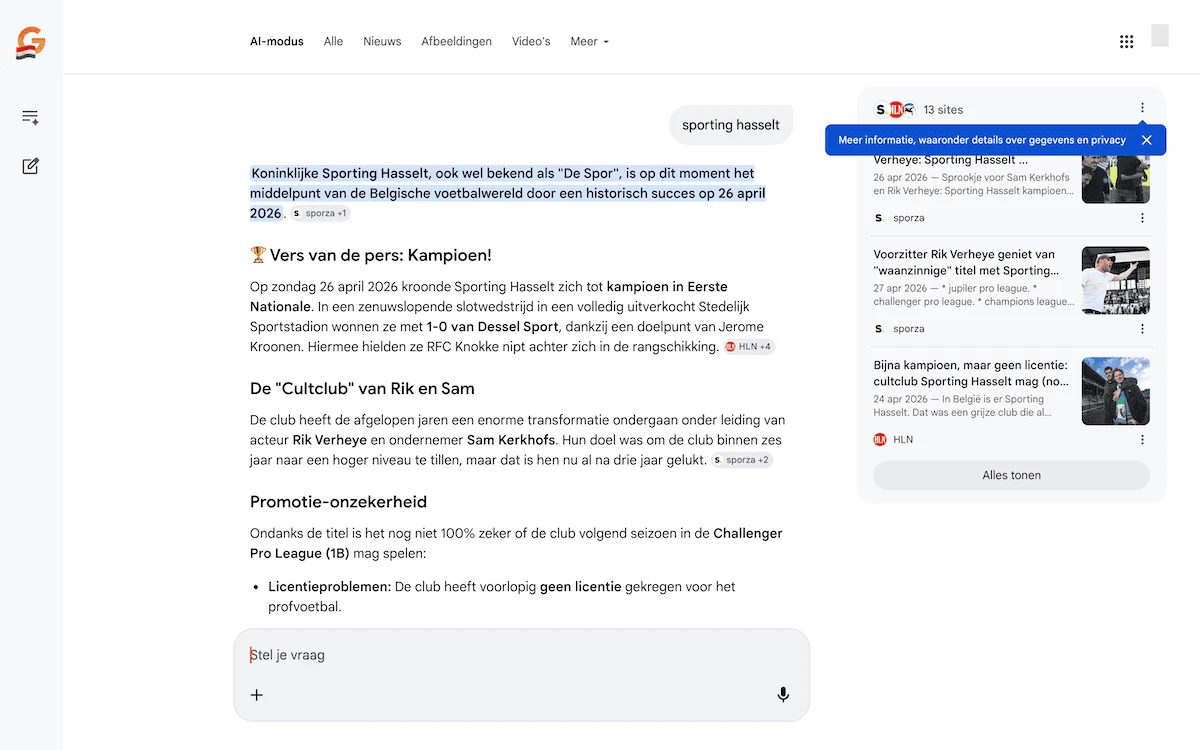Image resolution: width=1200 pixels, height=750 pixels.
Task: Click the 13 sites label
Action: [x=943, y=110]
